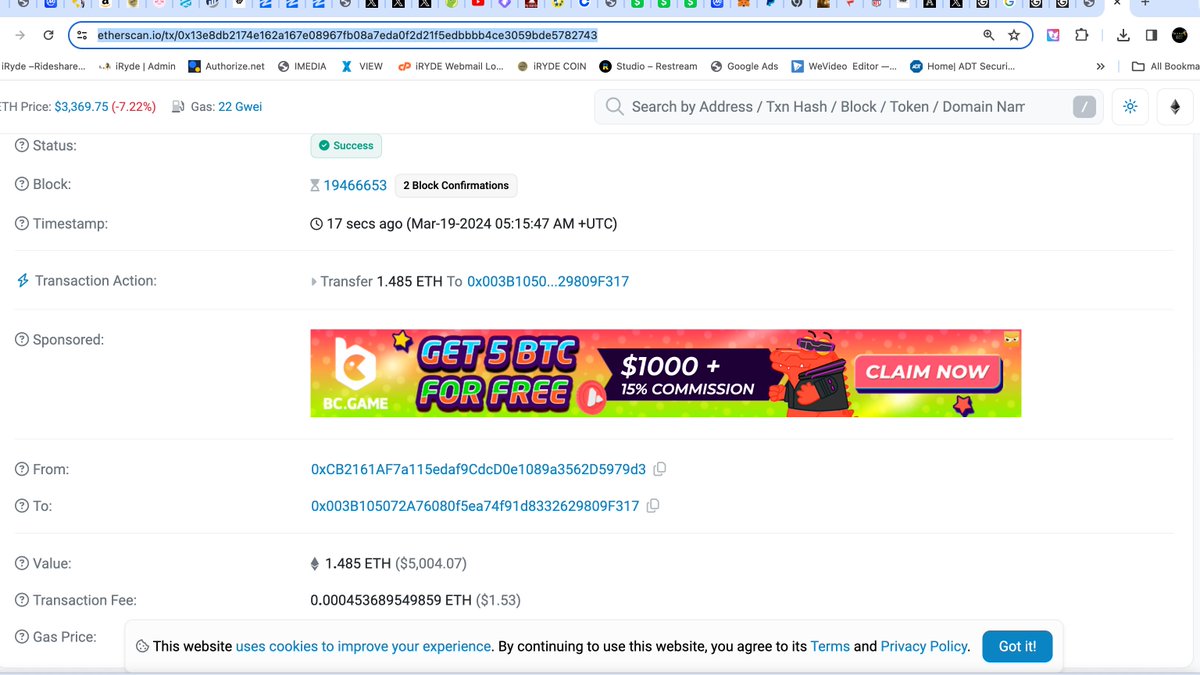Click the value text '1.485 ETH ($5,004.07)'
The width and height of the screenshot is (1200, 675).
click(395, 564)
